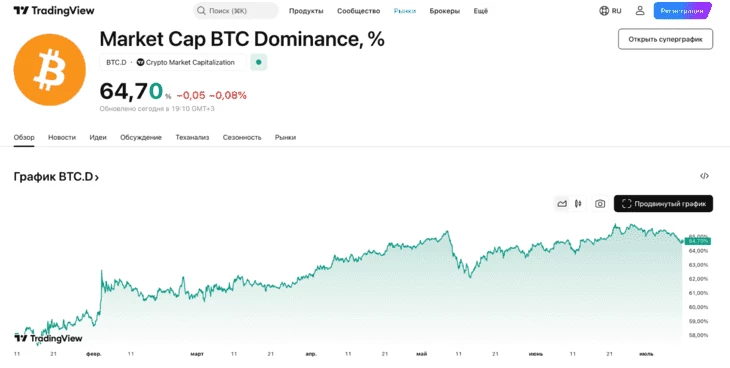730x368 pixels.
Task: Click Открыть суперграфик button
Action: coord(665,39)
